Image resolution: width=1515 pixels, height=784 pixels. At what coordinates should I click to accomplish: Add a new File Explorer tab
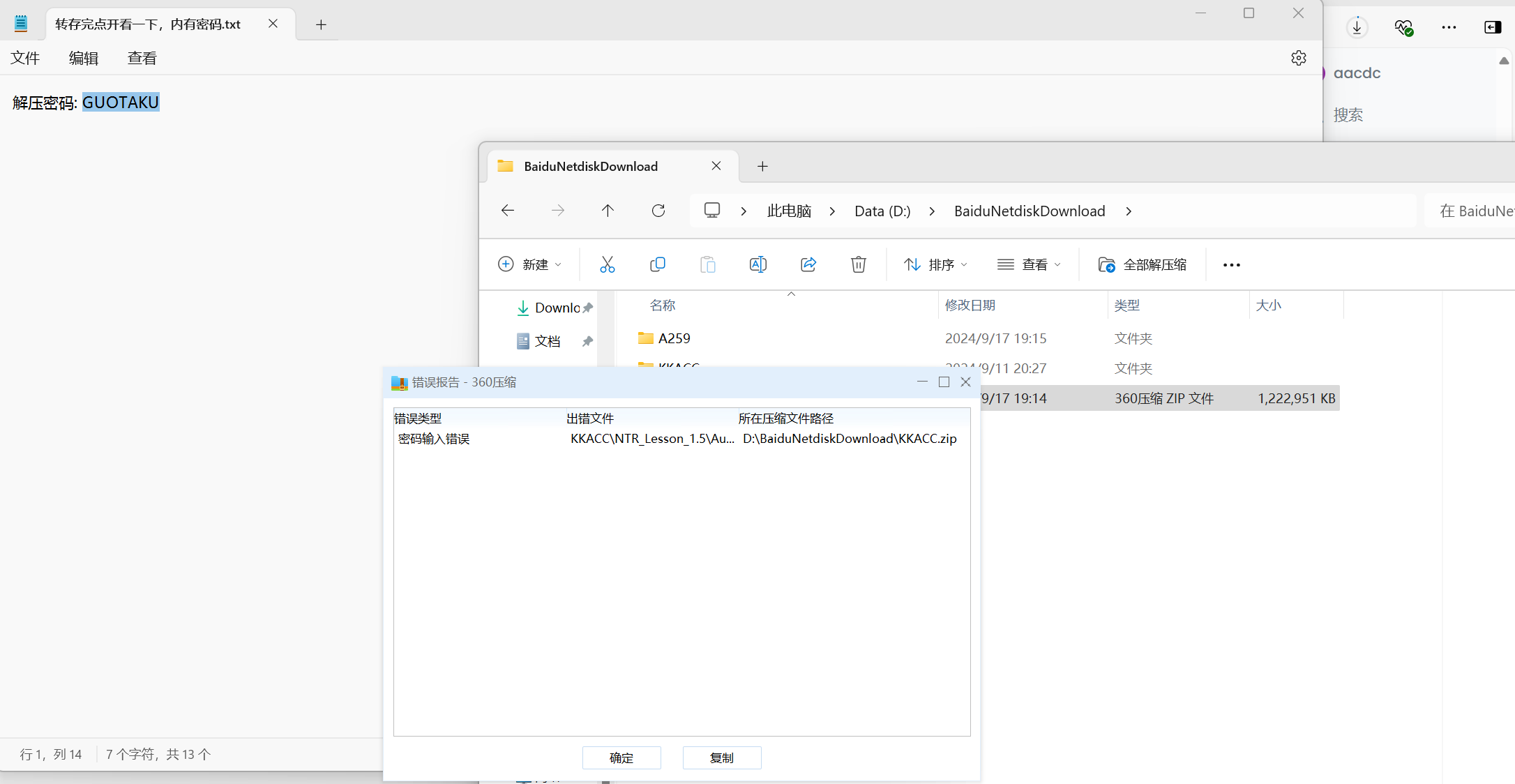pos(762,166)
